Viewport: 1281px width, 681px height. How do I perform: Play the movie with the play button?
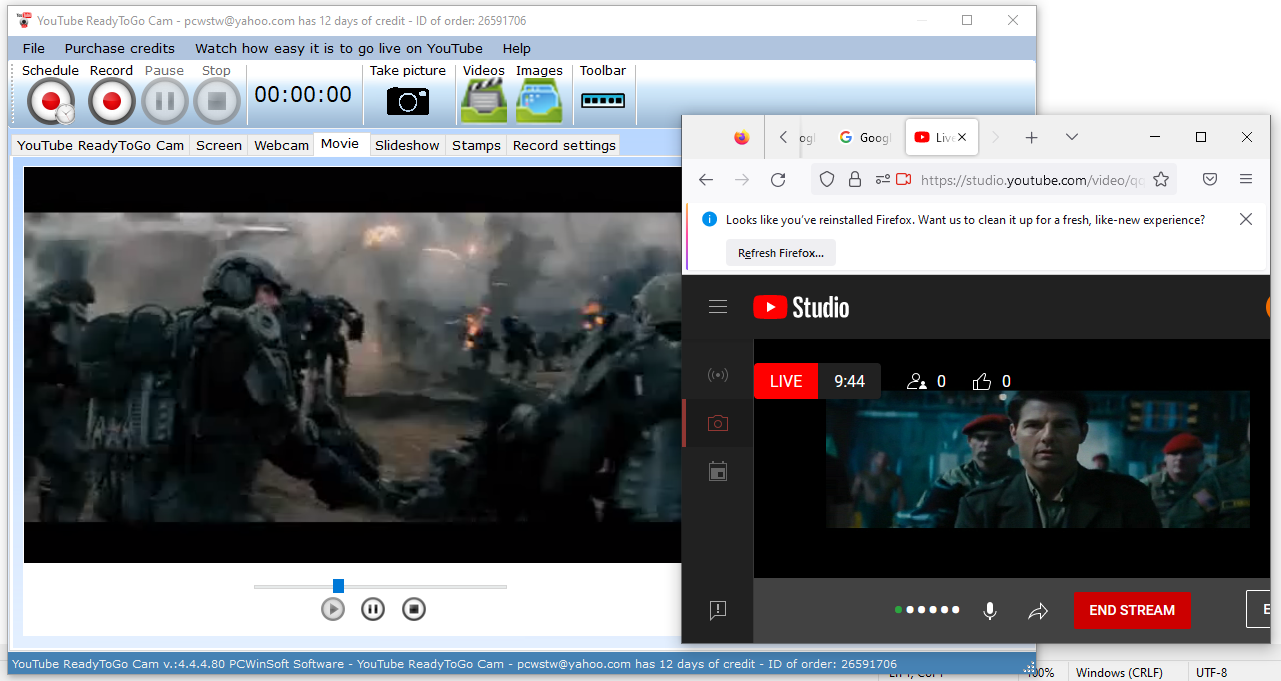[333, 608]
